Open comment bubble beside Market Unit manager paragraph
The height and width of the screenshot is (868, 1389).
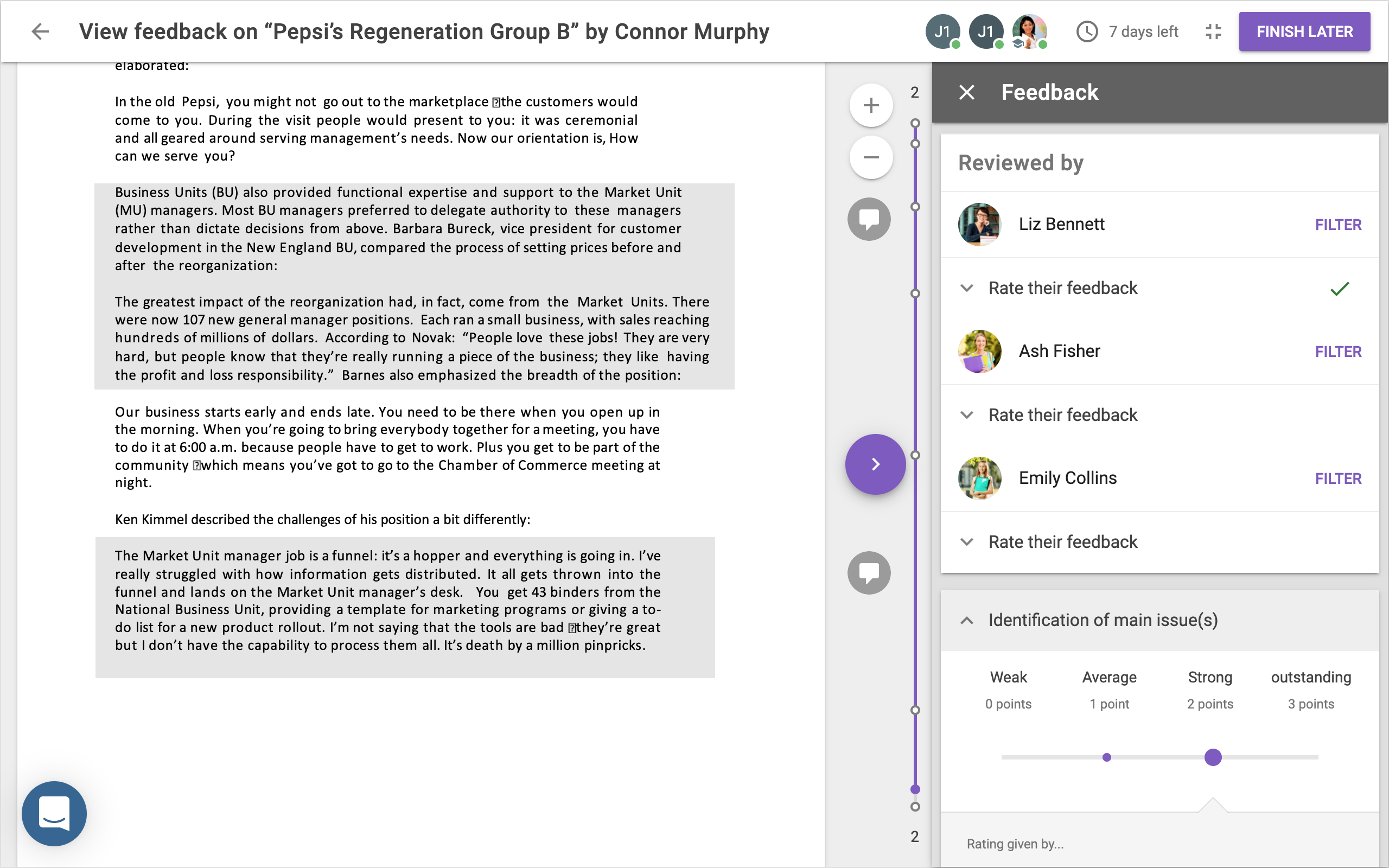869,572
